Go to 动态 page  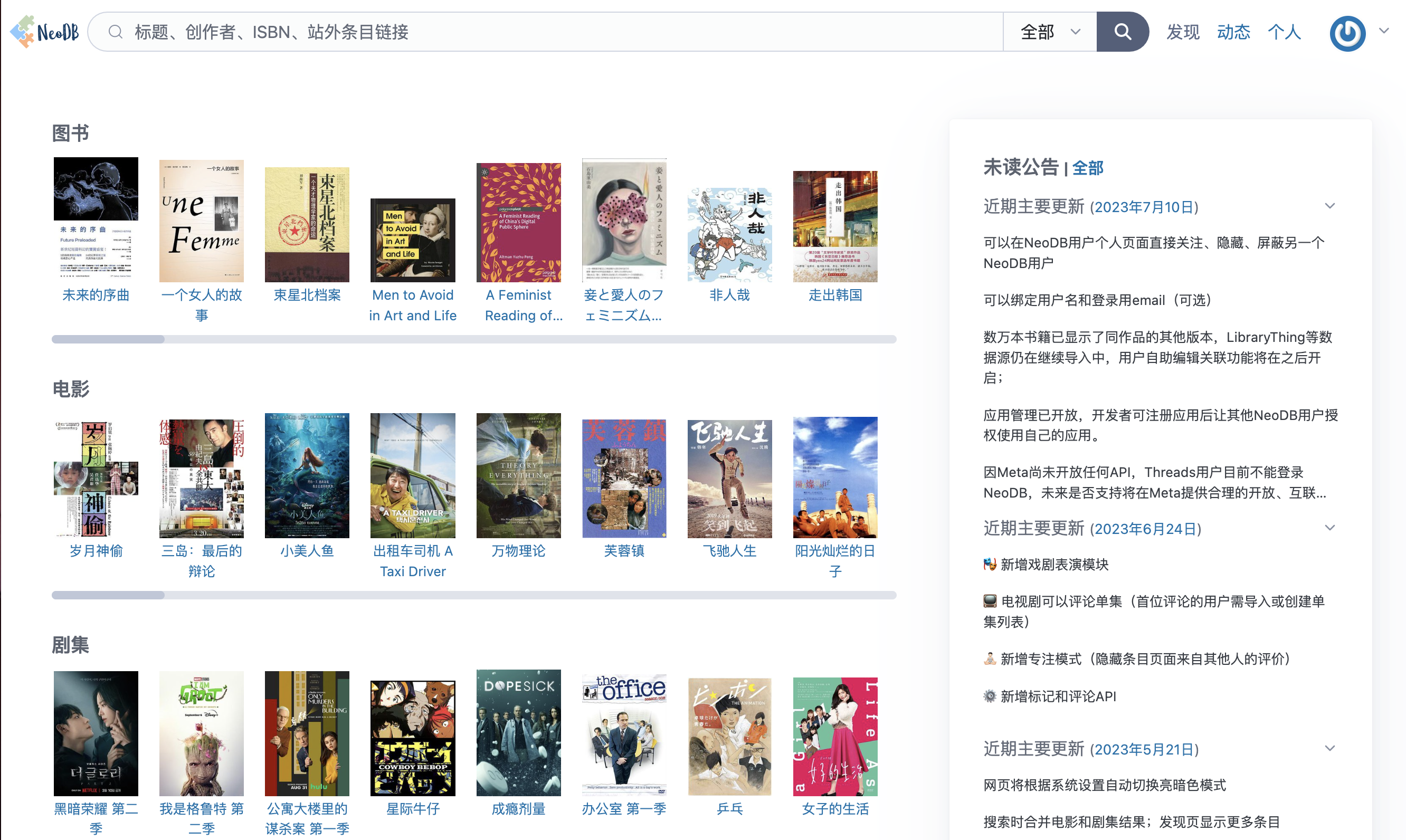(x=1233, y=32)
